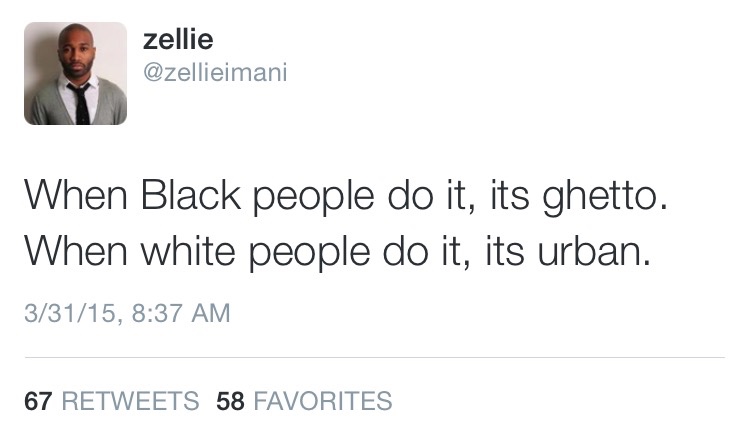Click the tweet timestamp 3/31/15, 8:37 AM
This screenshot has height=439, width=733.
point(127,314)
